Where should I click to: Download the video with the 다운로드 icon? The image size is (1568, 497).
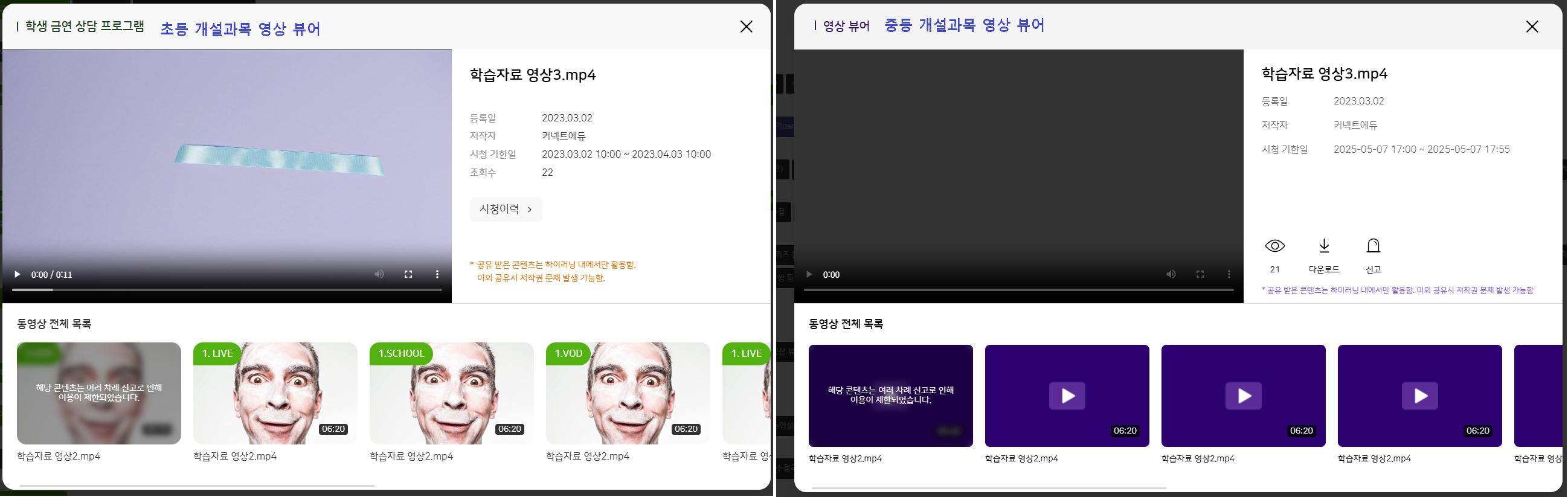point(1324,246)
